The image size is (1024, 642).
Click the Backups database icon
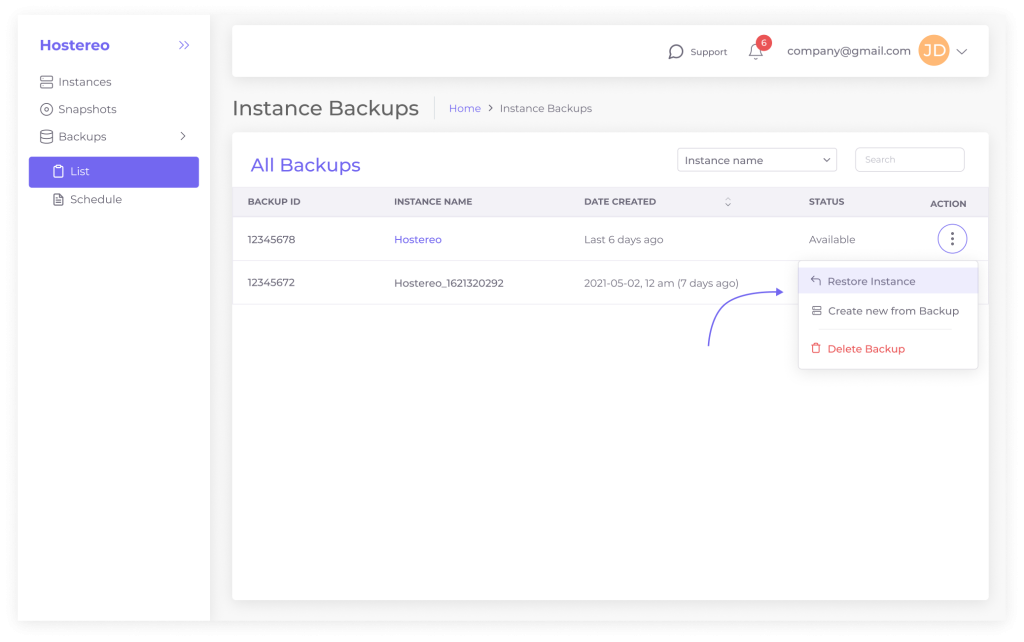(46, 136)
